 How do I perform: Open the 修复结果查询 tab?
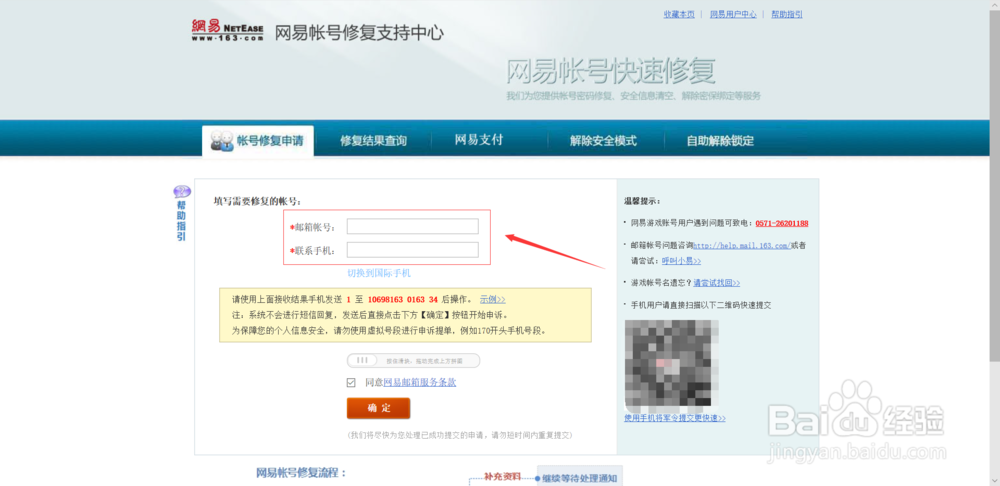[x=373, y=141]
